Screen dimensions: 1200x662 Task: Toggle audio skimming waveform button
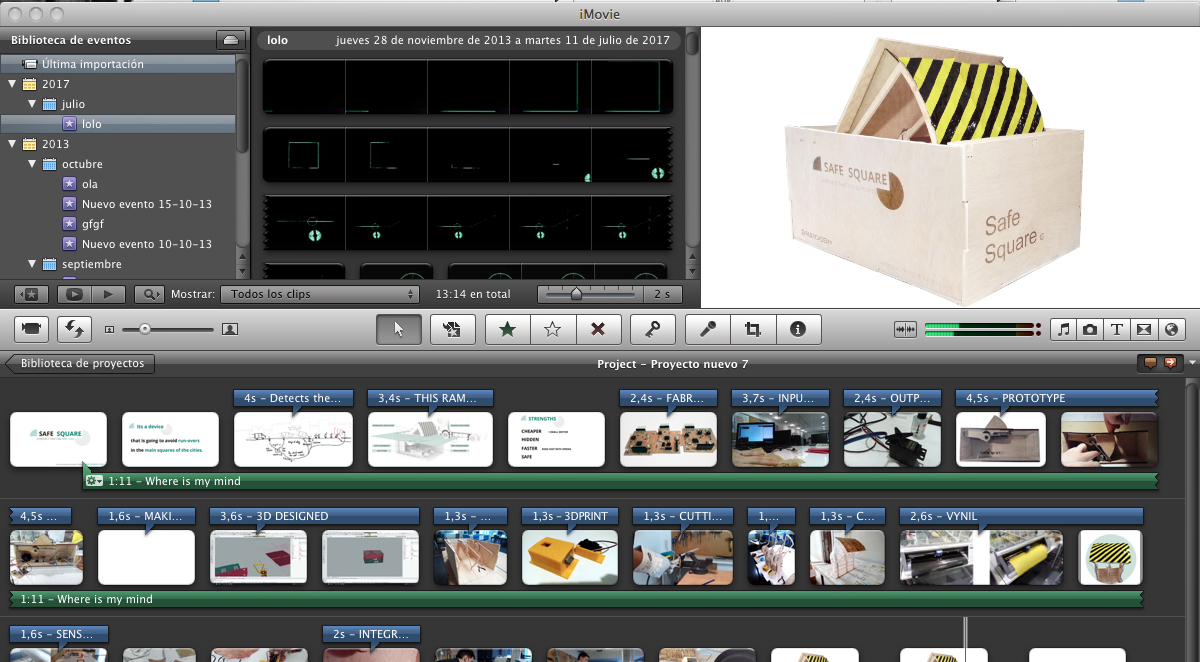(905, 329)
